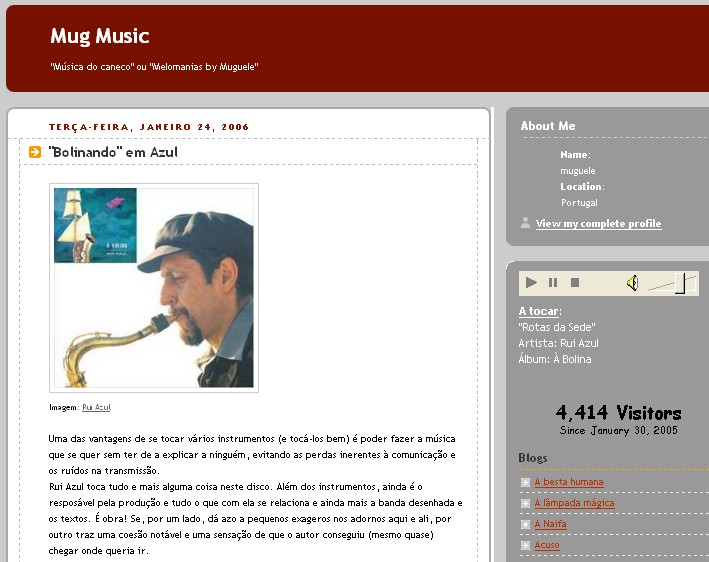This screenshot has width=709, height=562.
Task: Pause the music player
Action: (553, 283)
